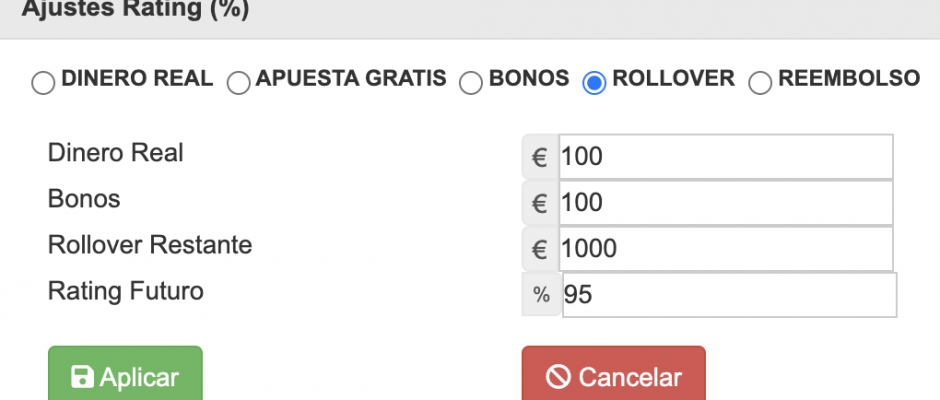Click the Rating Futuro text label
The image size is (940, 400).
[x=126, y=291]
